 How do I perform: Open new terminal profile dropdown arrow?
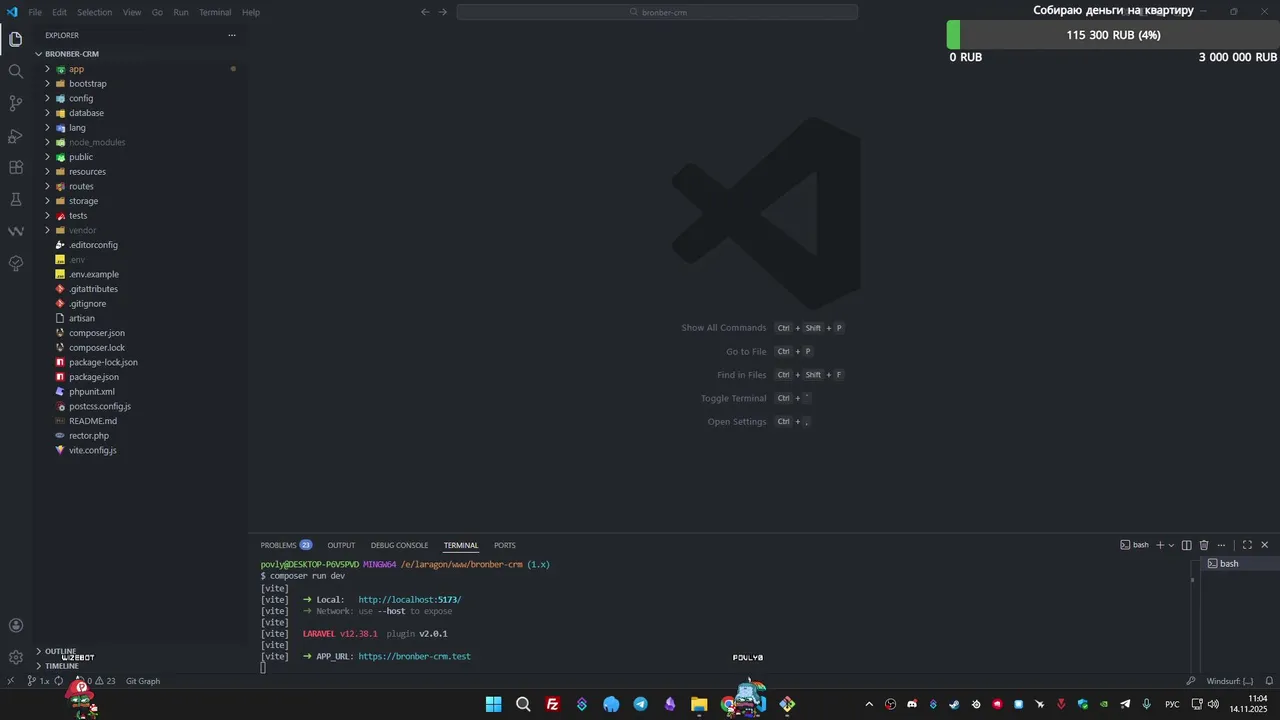tap(1171, 545)
